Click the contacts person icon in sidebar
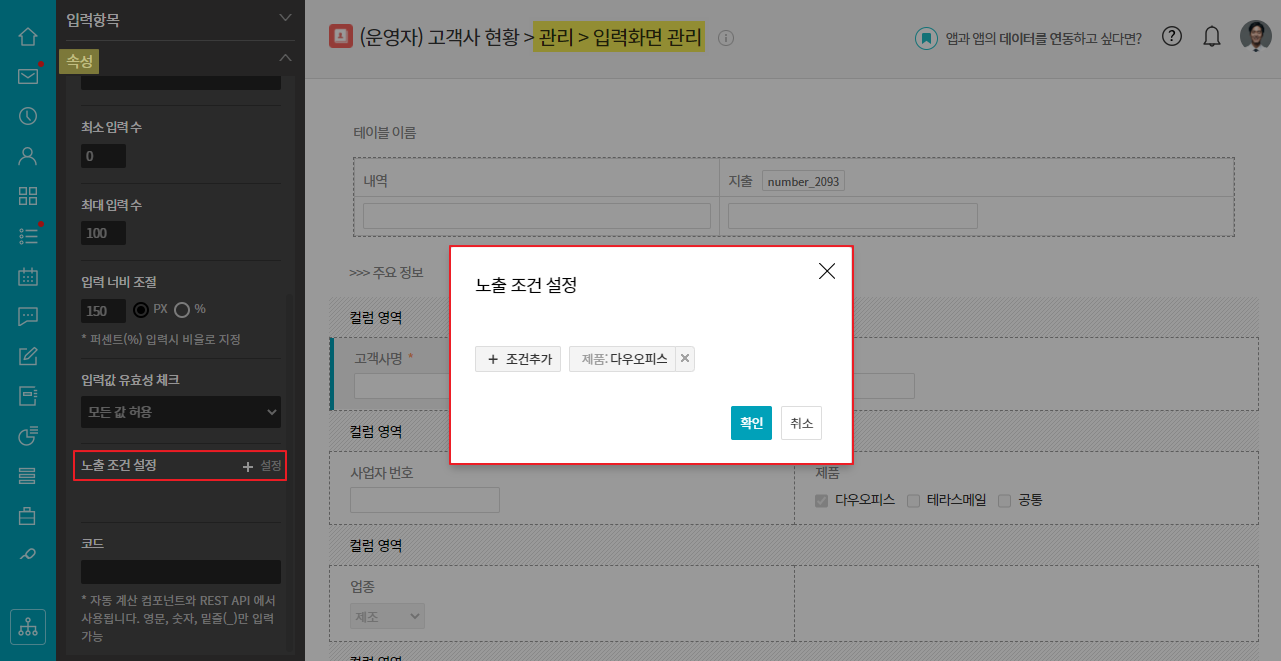1281x661 pixels. [28, 156]
